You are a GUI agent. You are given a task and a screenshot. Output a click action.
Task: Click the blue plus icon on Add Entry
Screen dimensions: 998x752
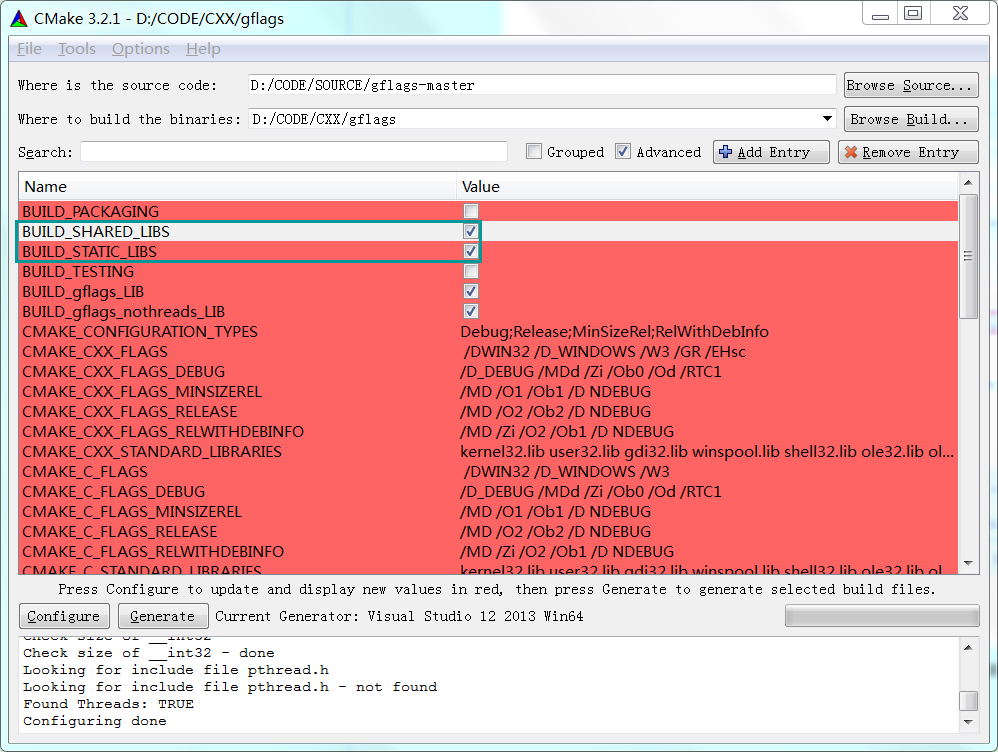[x=725, y=152]
